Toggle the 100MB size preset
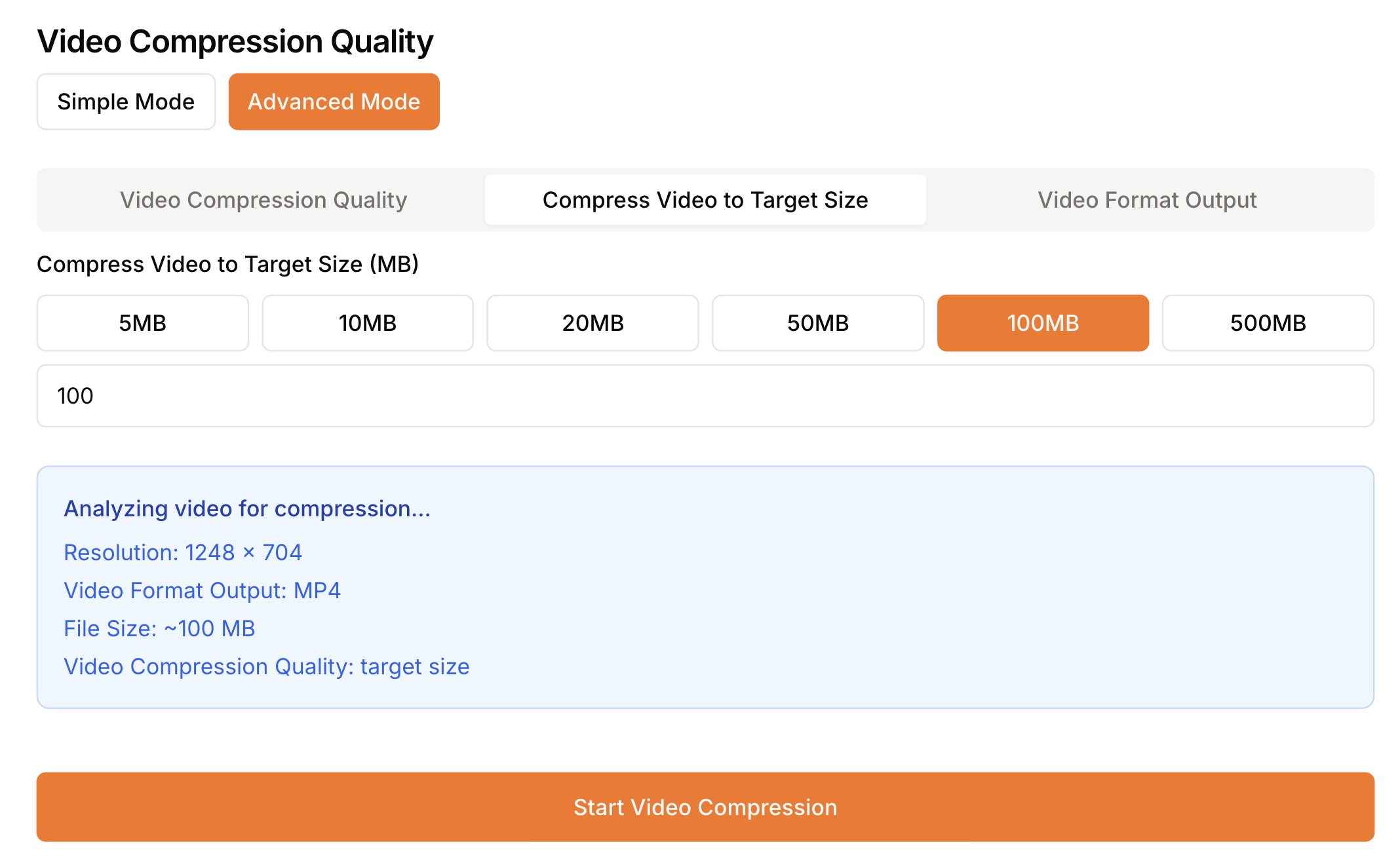The image size is (1400, 861). [x=1043, y=322]
